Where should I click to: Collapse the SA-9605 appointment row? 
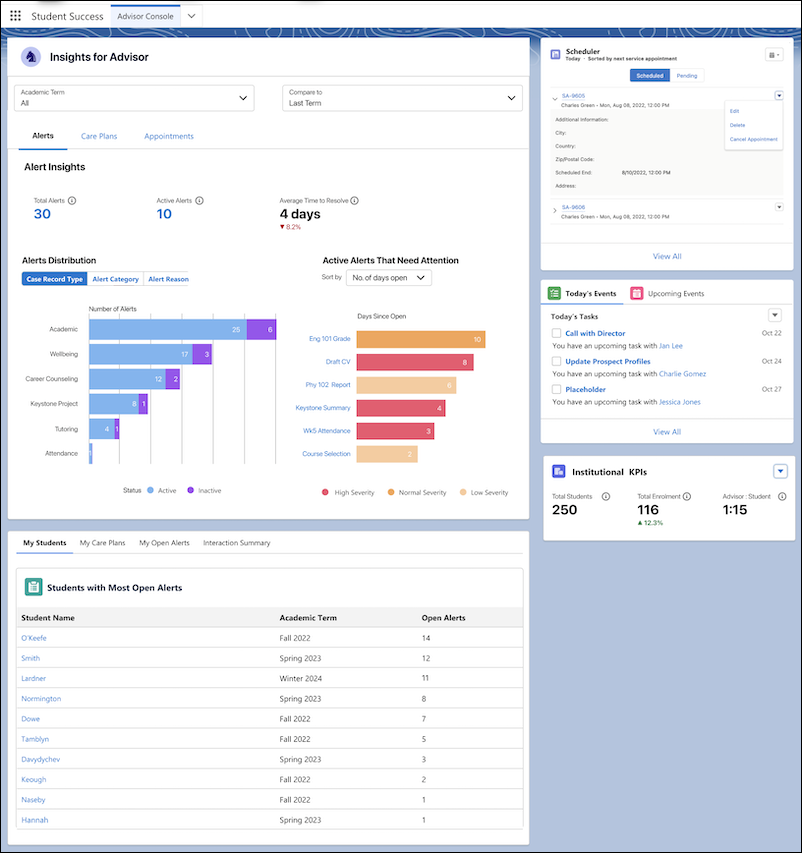click(x=555, y=99)
